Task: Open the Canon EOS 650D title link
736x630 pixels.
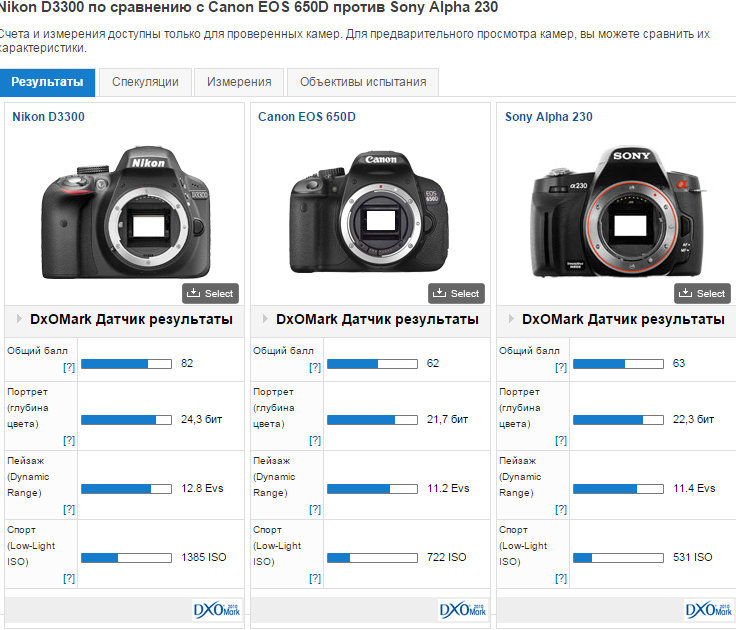Action: 307,117
